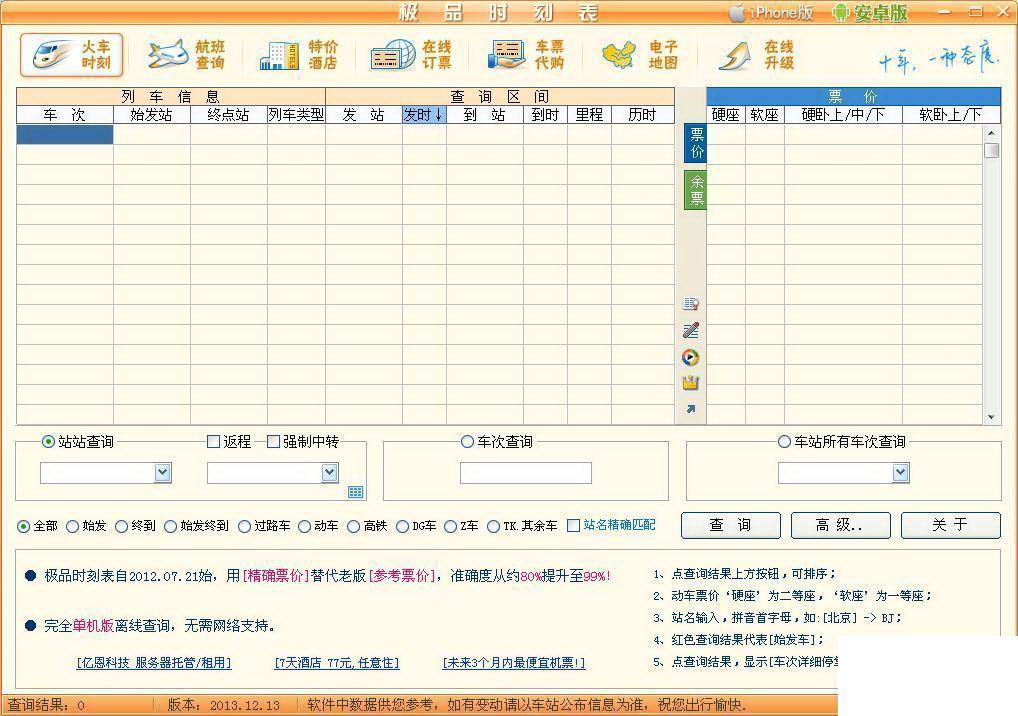Click the 硬卧上/中/下 column header
This screenshot has height=716, width=1018.
843,115
